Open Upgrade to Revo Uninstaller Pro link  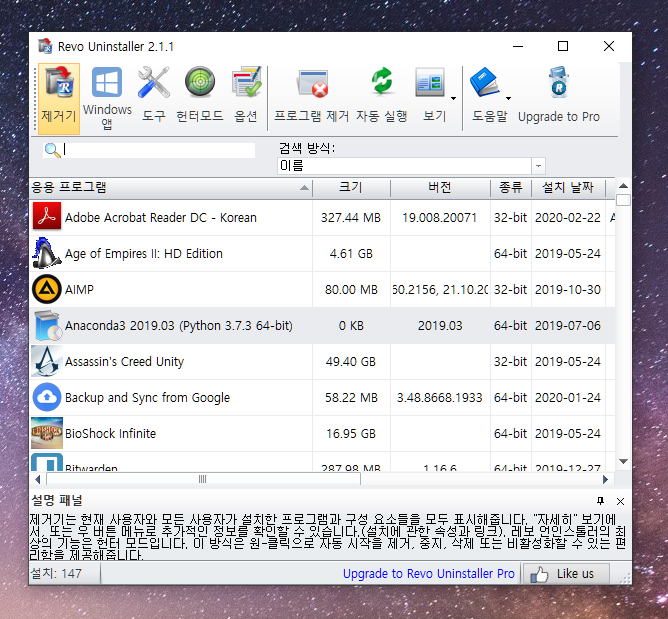tap(429, 574)
